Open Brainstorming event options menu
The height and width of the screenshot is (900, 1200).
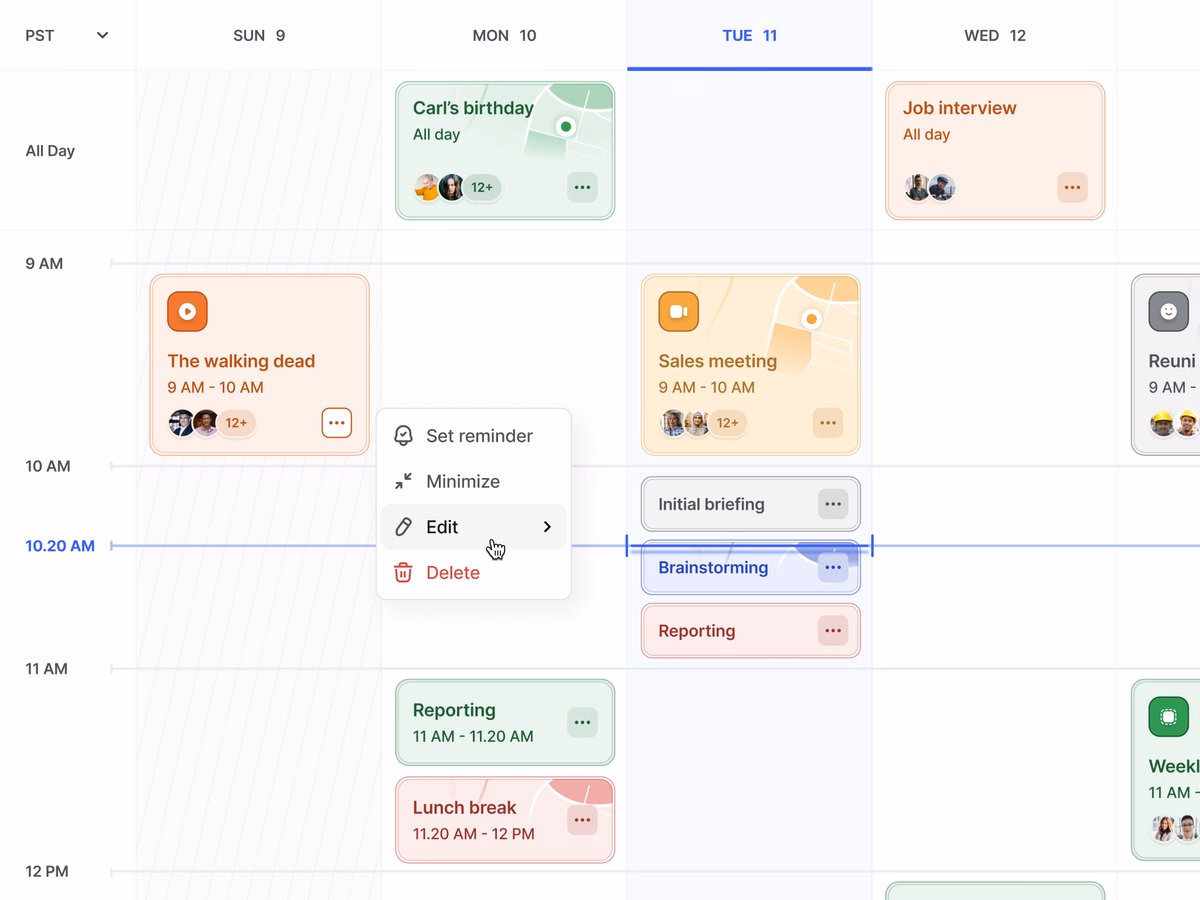pyautogui.click(x=833, y=568)
